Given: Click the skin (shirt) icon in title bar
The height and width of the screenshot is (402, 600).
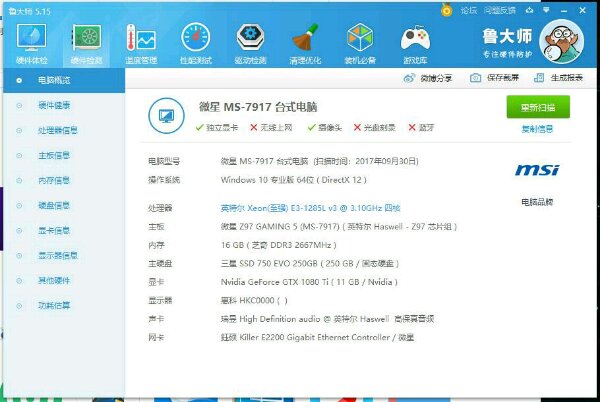Looking at the screenshot, I should click(x=530, y=10).
